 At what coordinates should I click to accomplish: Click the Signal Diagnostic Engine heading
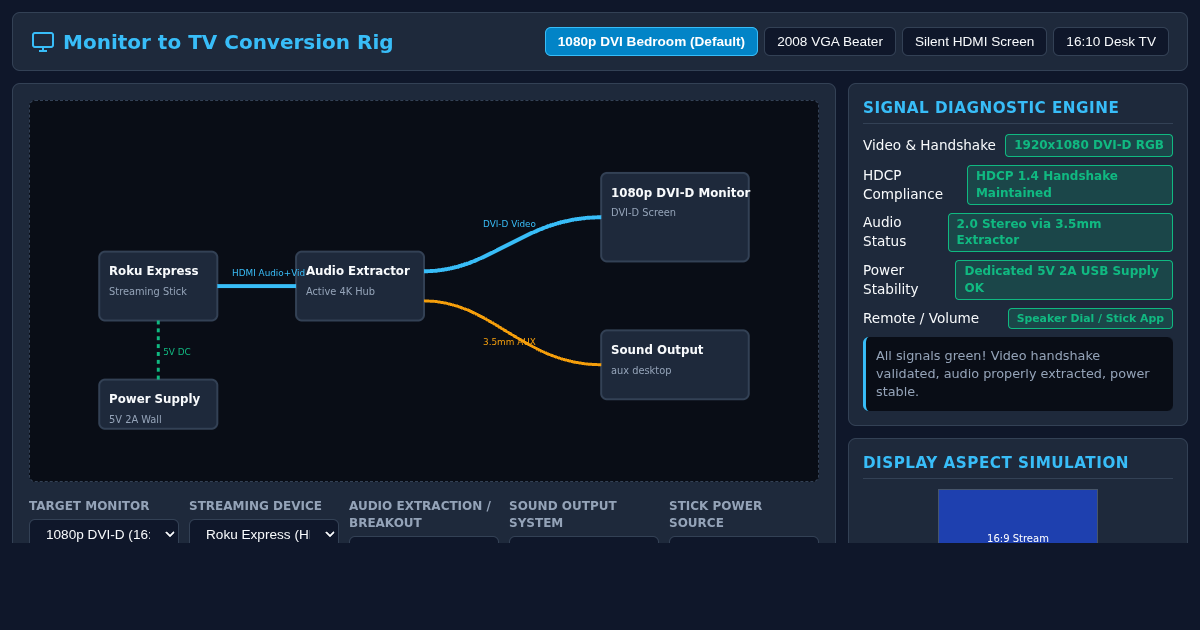click(x=991, y=108)
